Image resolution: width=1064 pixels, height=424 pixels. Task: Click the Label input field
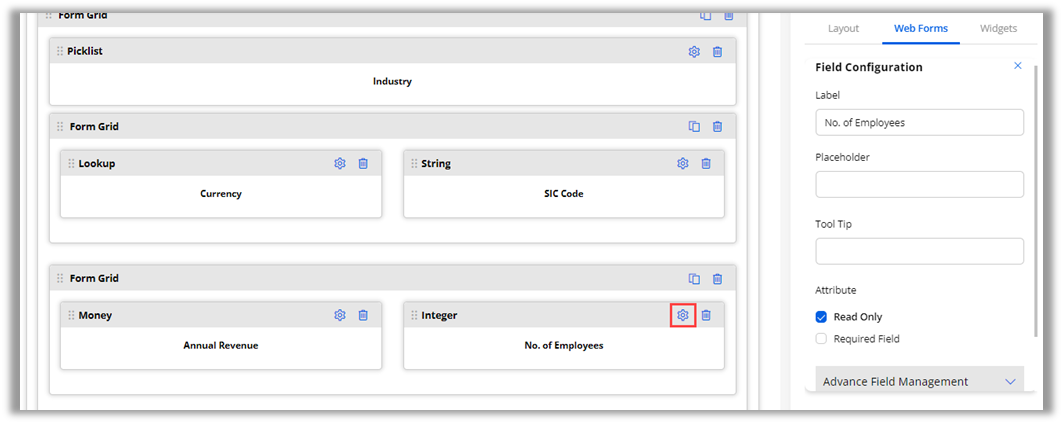pyautogui.click(x=919, y=122)
